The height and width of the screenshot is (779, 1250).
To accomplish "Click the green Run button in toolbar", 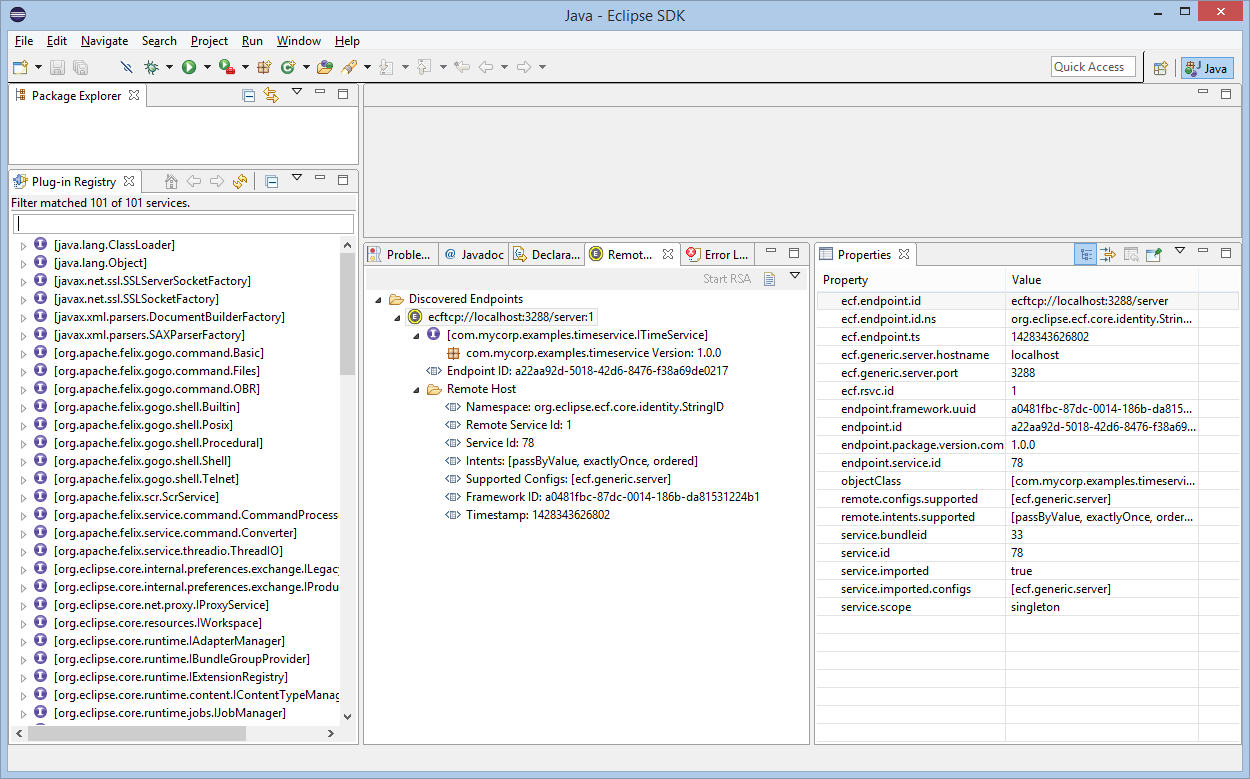I will click(x=189, y=67).
